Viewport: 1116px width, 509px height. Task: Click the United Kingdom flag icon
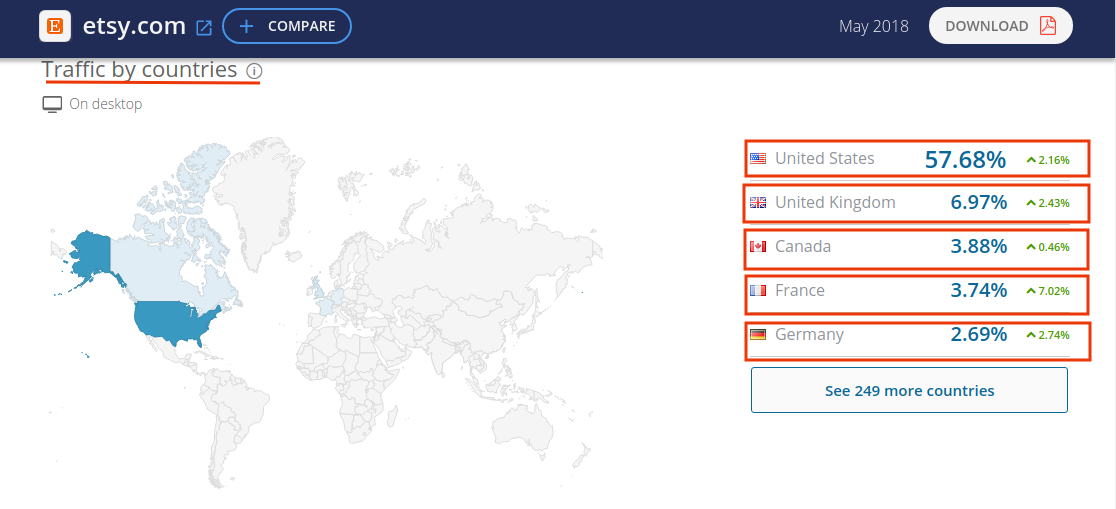(x=758, y=203)
